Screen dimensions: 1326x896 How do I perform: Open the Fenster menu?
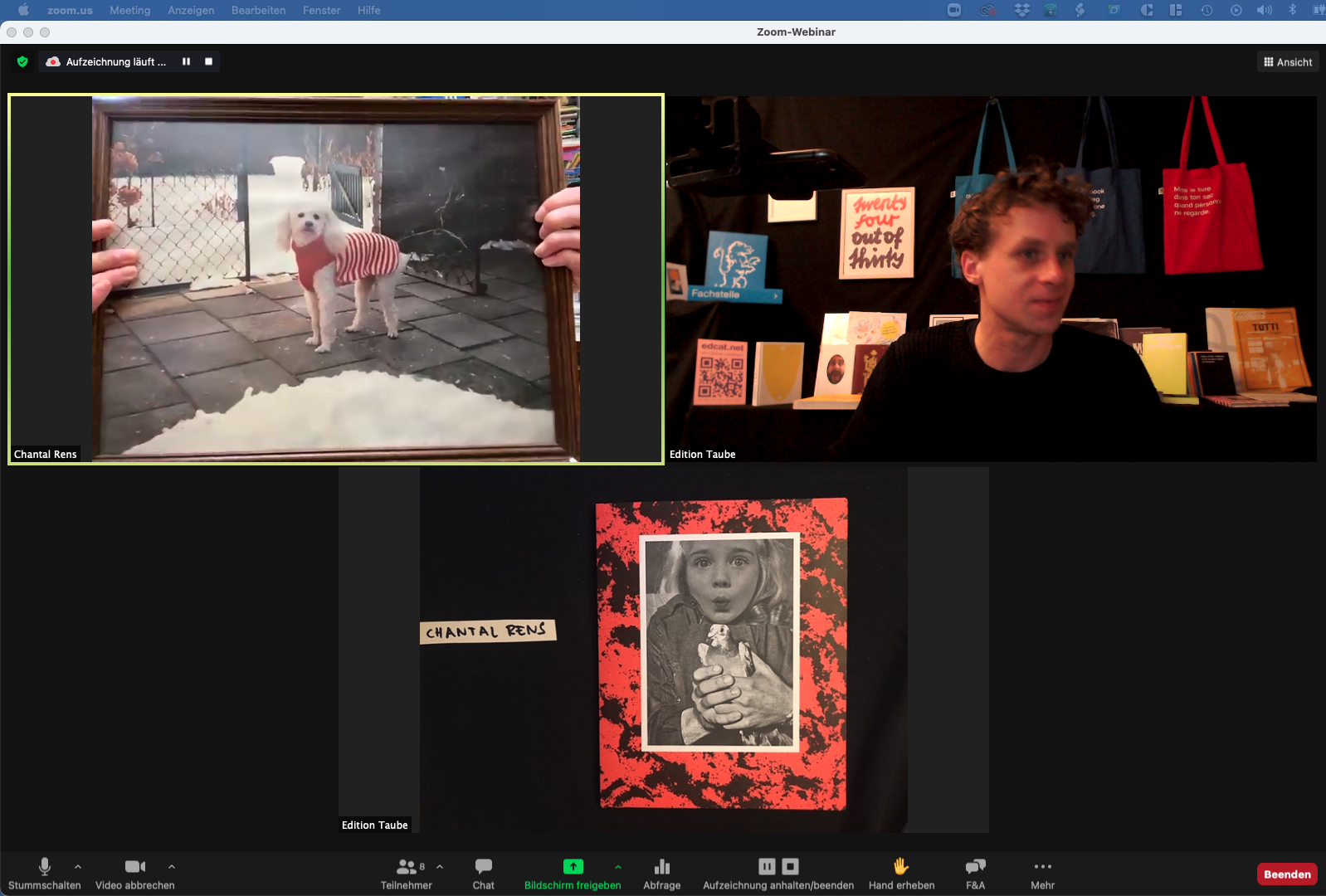[x=321, y=10]
